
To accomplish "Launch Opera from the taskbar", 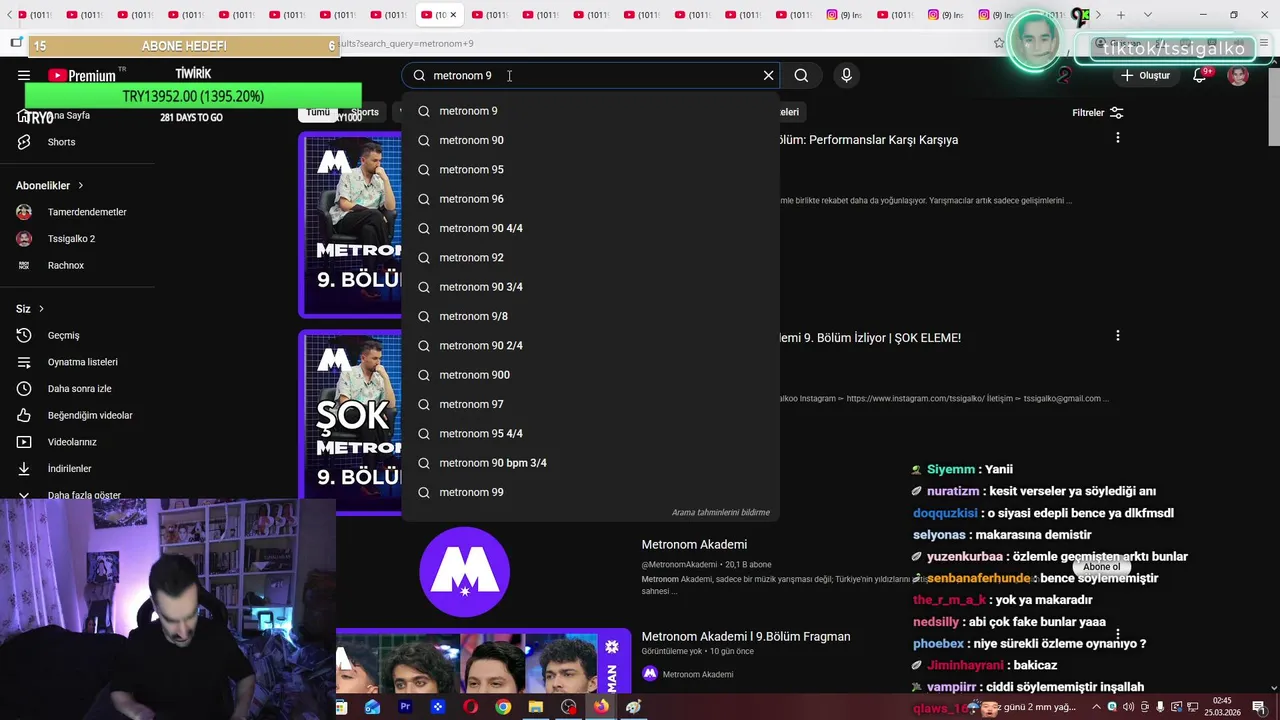I will 470,707.
